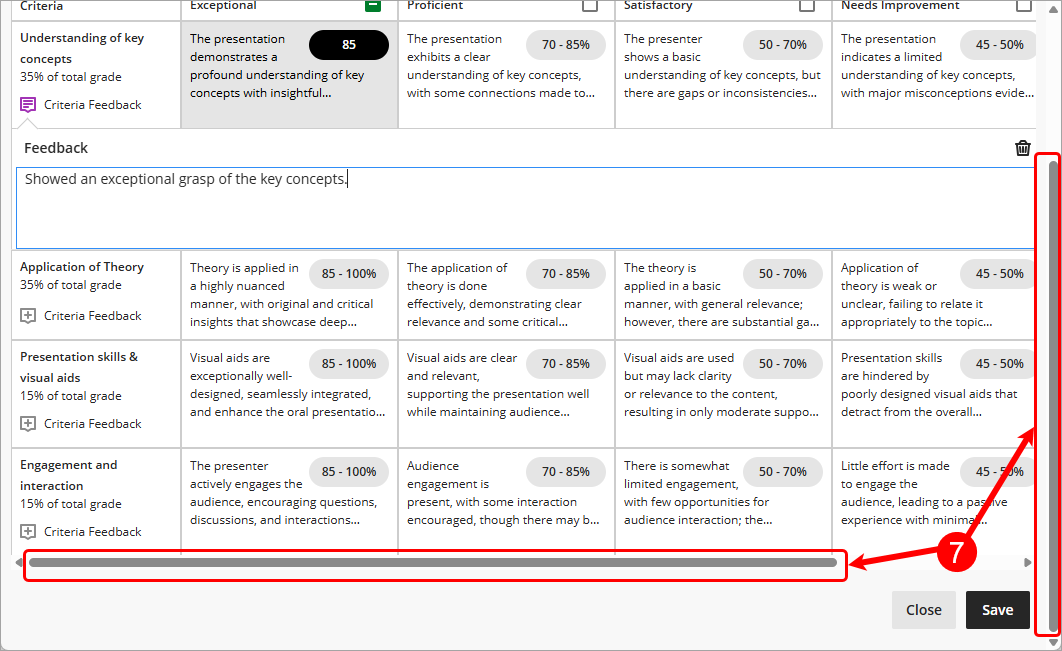Enable the Satisfactory column checkbox
1062x651 pixels.
click(x=807, y=6)
